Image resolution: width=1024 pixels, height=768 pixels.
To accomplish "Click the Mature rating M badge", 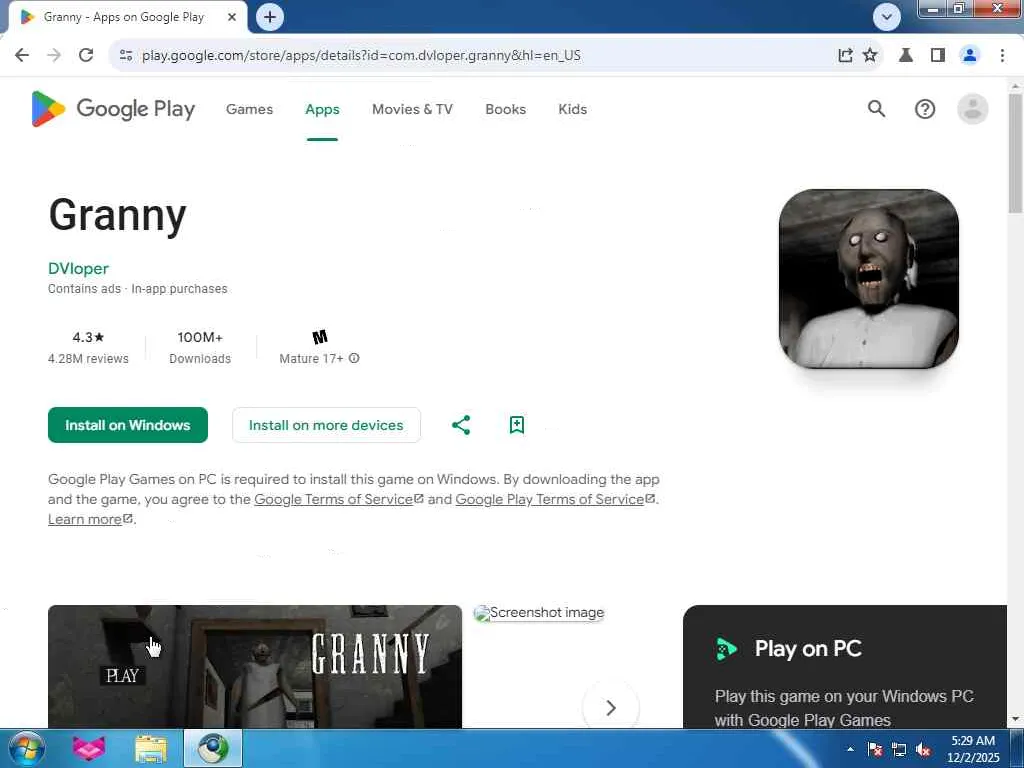I will coord(320,337).
